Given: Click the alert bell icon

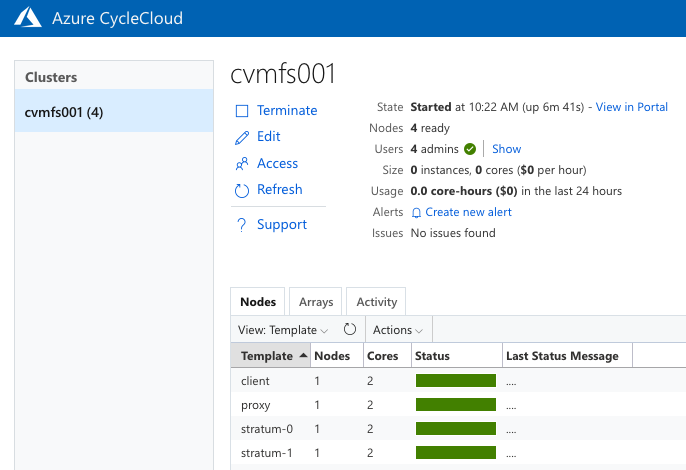Looking at the screenshot, I should click(x=417, y=213).
